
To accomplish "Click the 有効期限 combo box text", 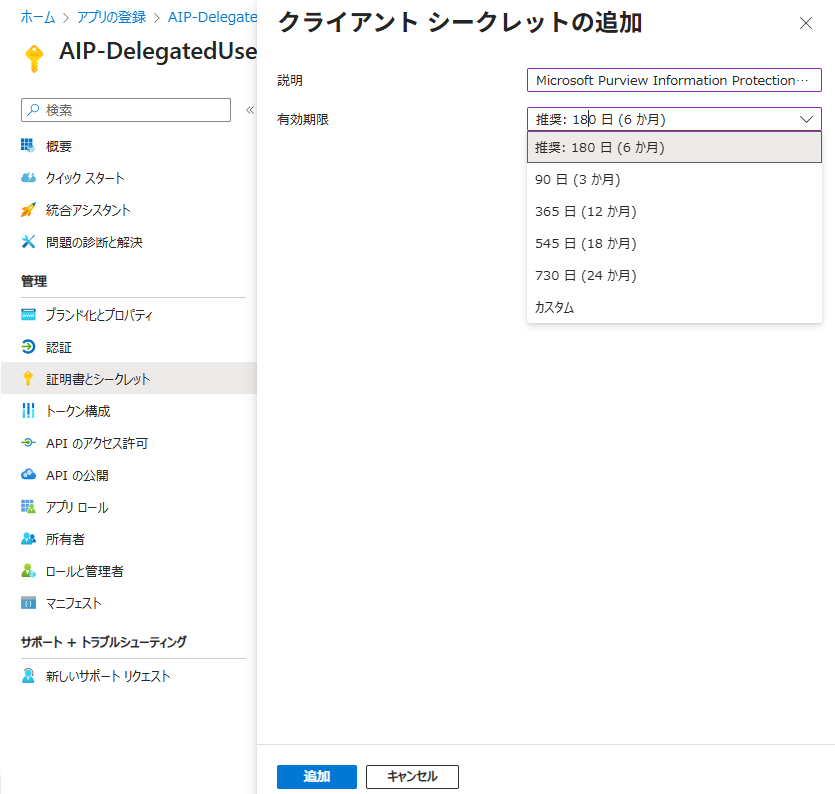I will (601, 119).
